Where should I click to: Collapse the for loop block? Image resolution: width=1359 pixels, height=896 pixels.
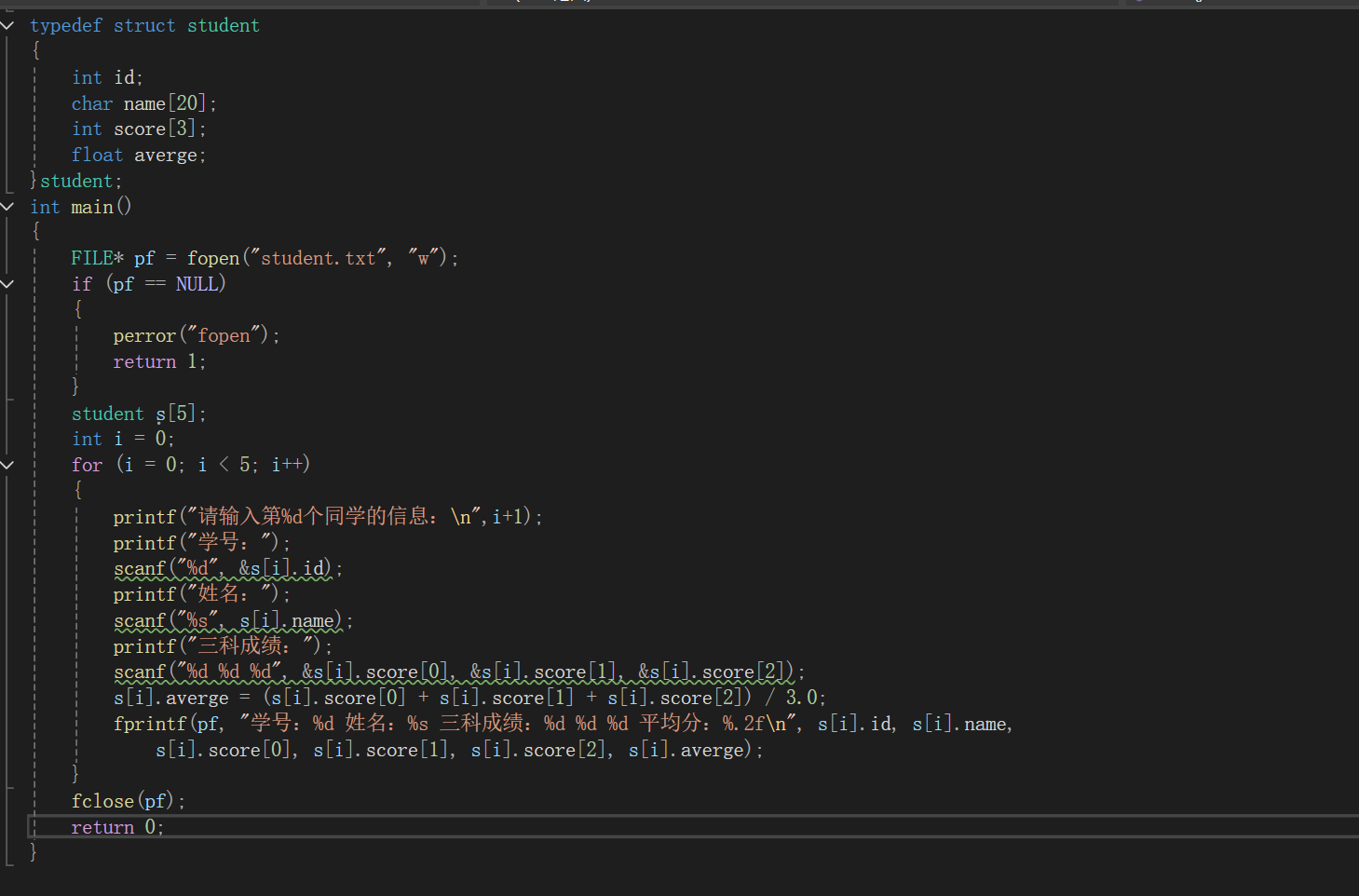click(7, 464)
